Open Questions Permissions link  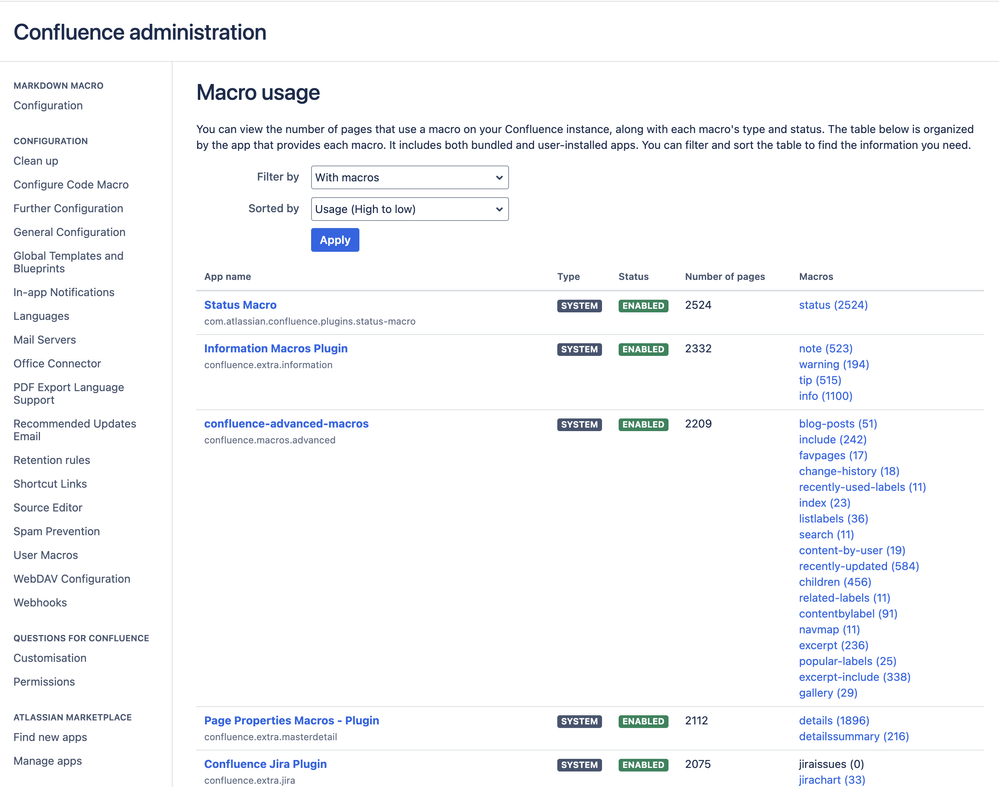pos(44,681)
